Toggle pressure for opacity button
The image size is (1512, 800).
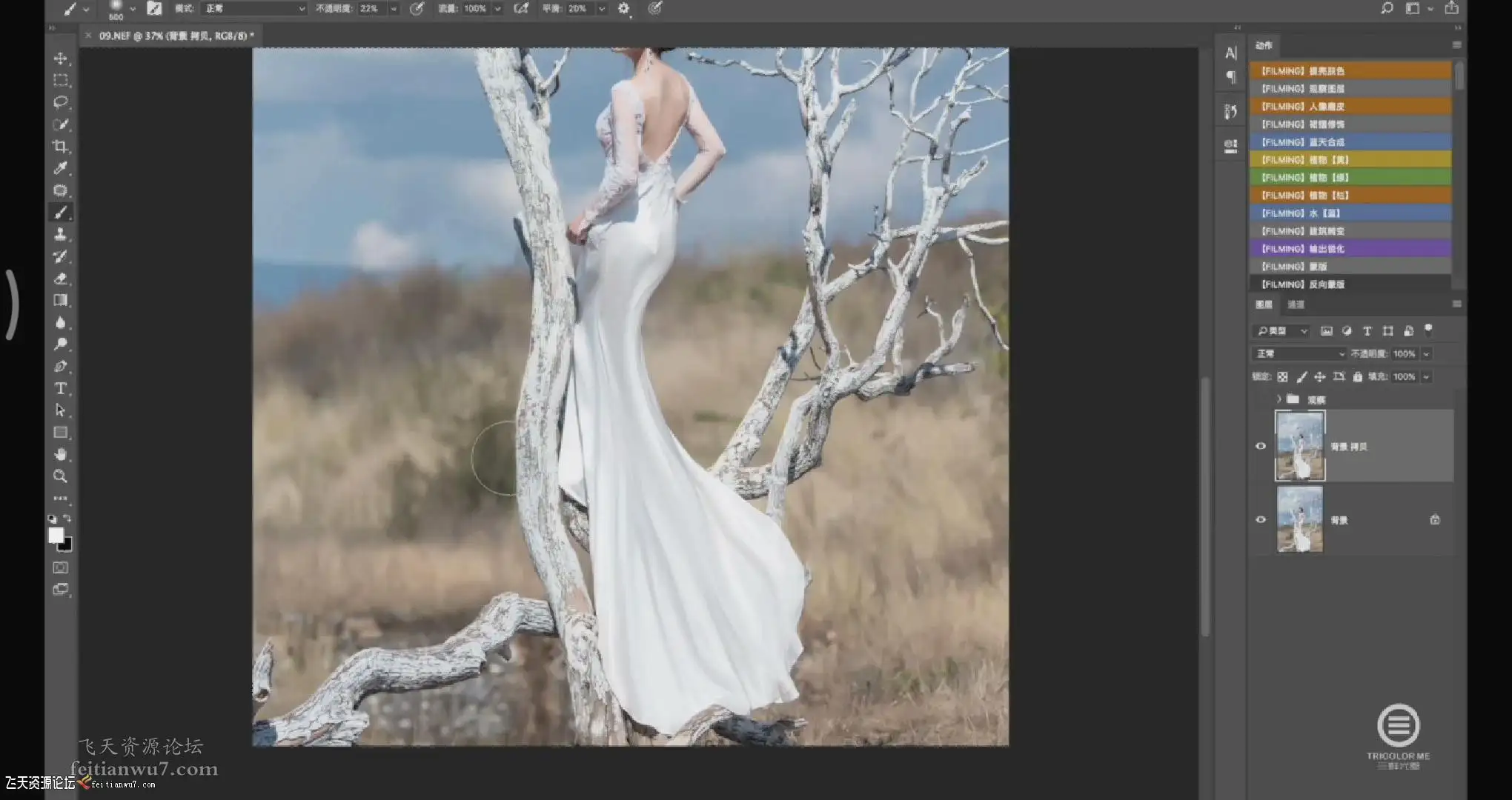click(x=417, y=9)
